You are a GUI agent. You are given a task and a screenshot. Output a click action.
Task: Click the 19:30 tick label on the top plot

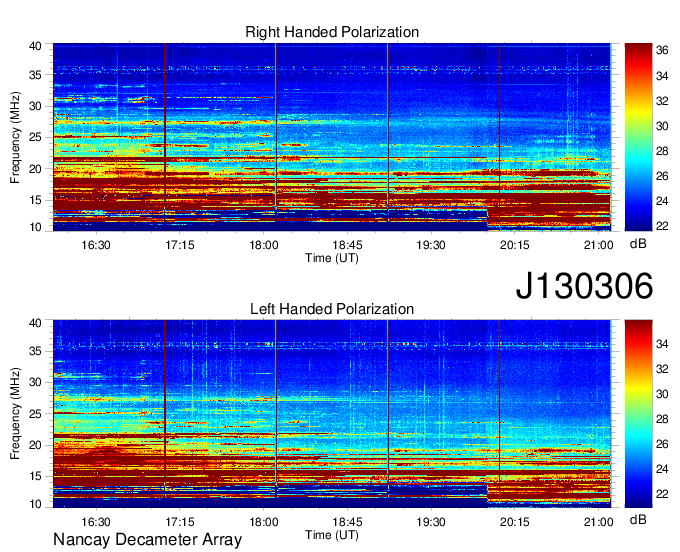click(x=431, y=245)
